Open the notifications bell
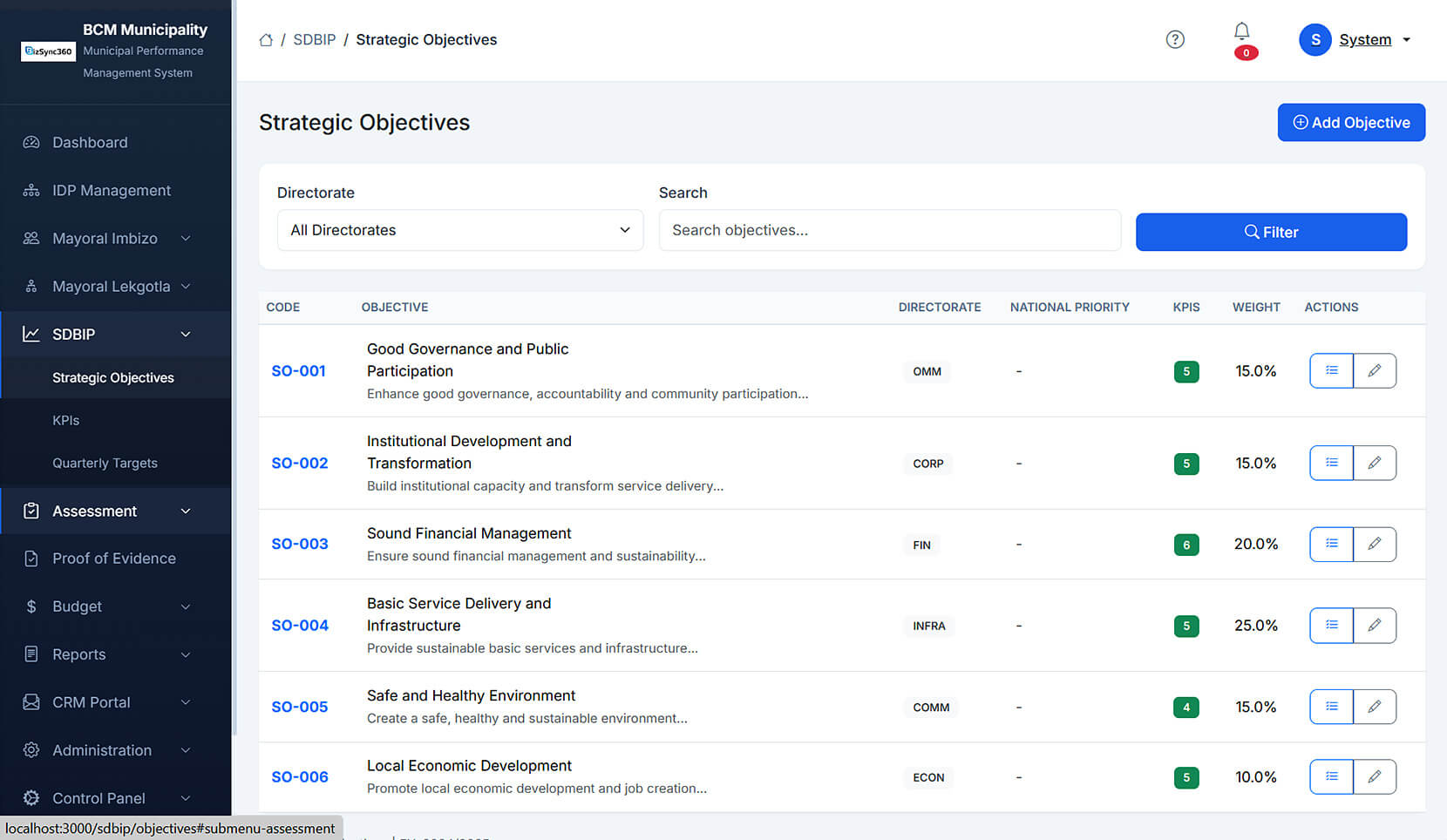 coord(1241,32)
